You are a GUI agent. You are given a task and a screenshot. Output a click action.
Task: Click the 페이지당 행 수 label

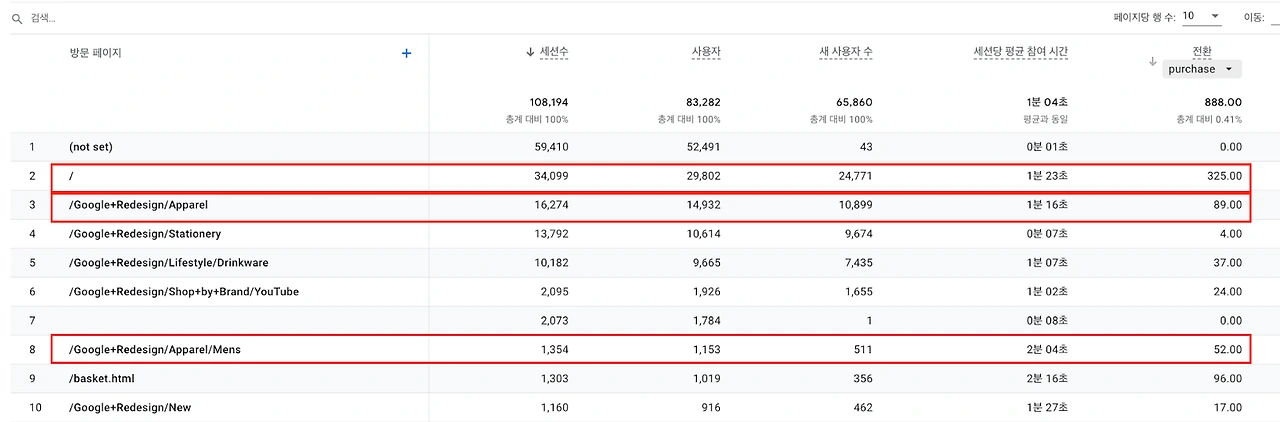pos(1143,17)
